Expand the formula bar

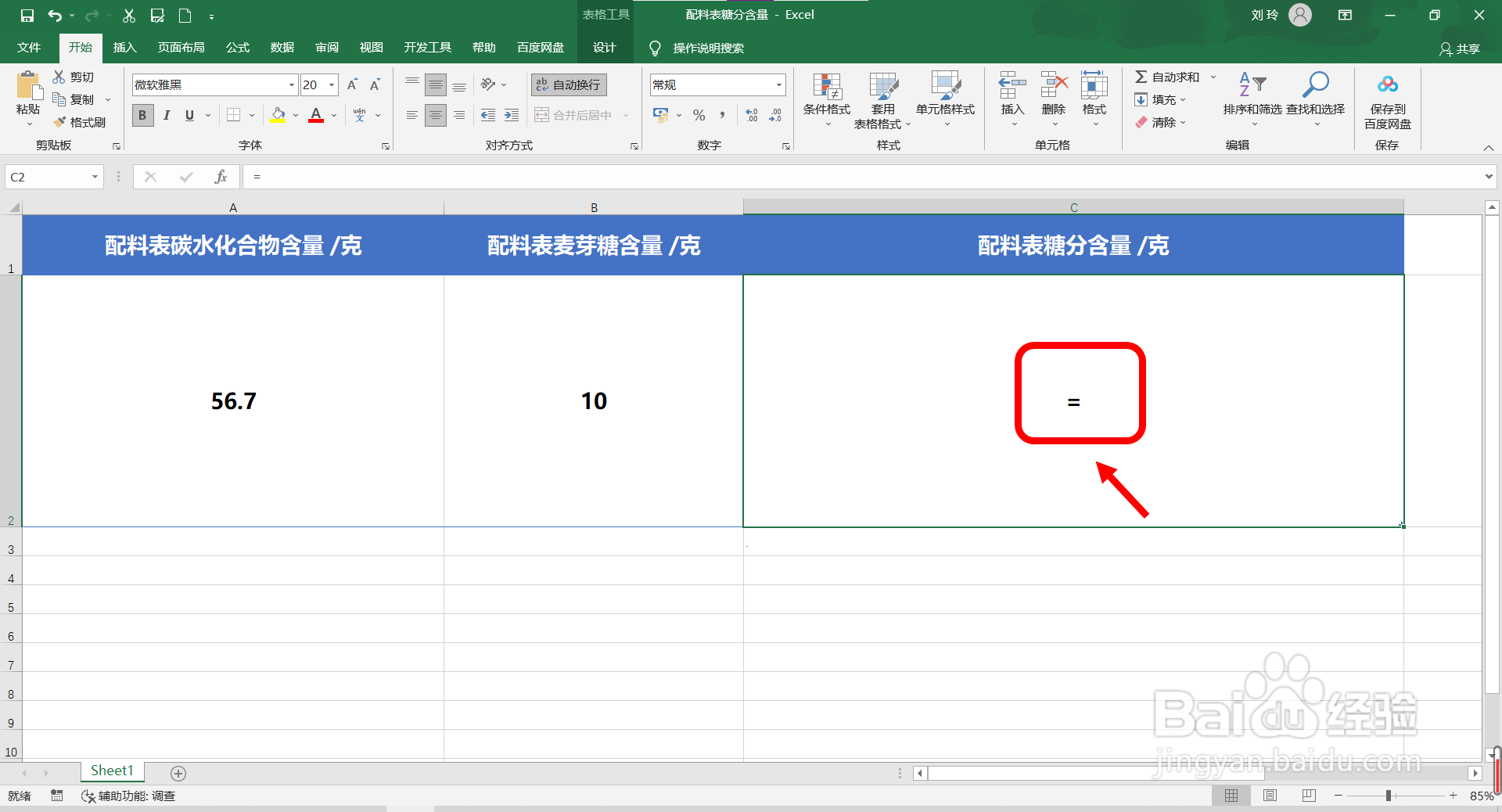click(x=1489, y=177)
